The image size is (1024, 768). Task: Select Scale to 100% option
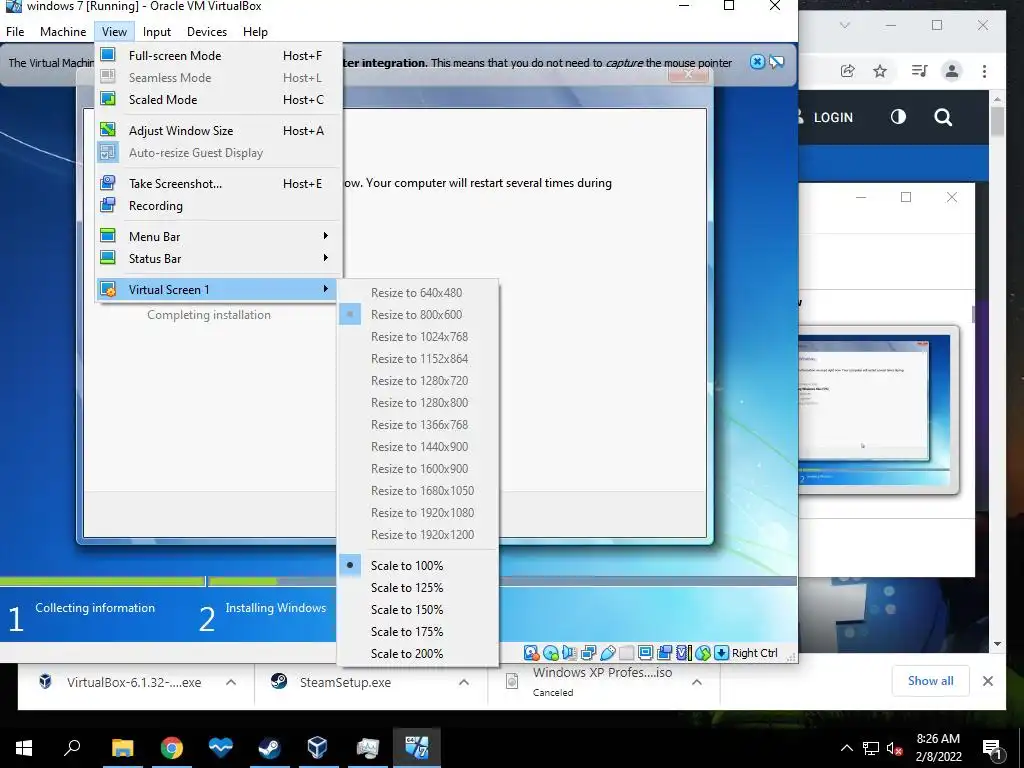[x=418, y=566]
